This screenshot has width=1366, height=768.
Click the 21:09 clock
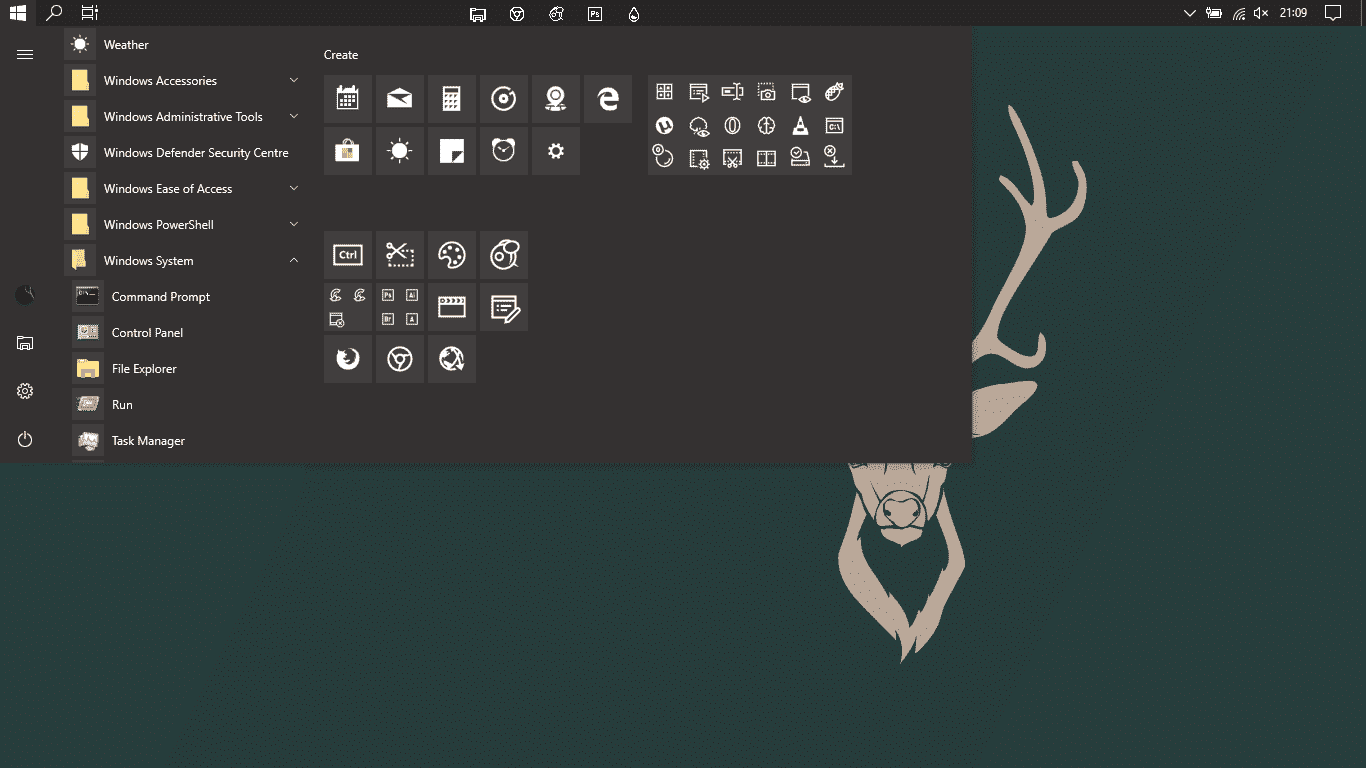[x=1294, y=13]
